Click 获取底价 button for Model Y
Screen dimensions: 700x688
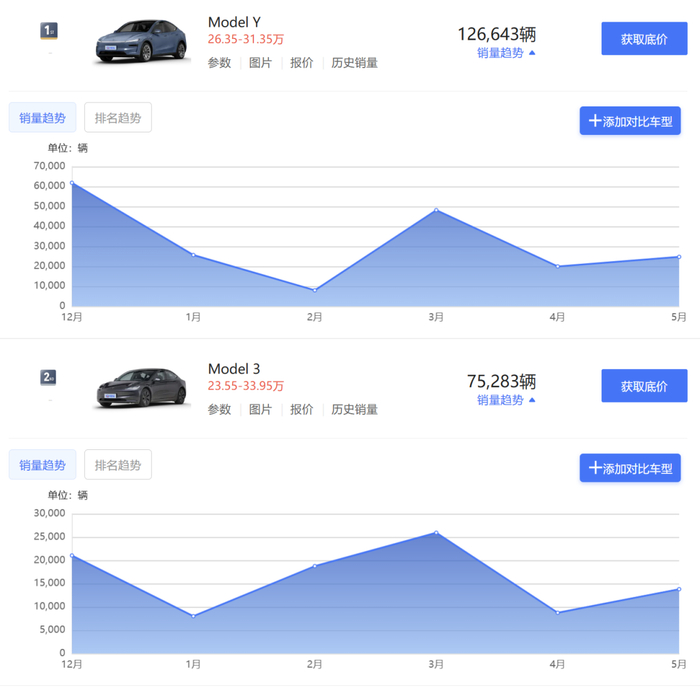644,39
